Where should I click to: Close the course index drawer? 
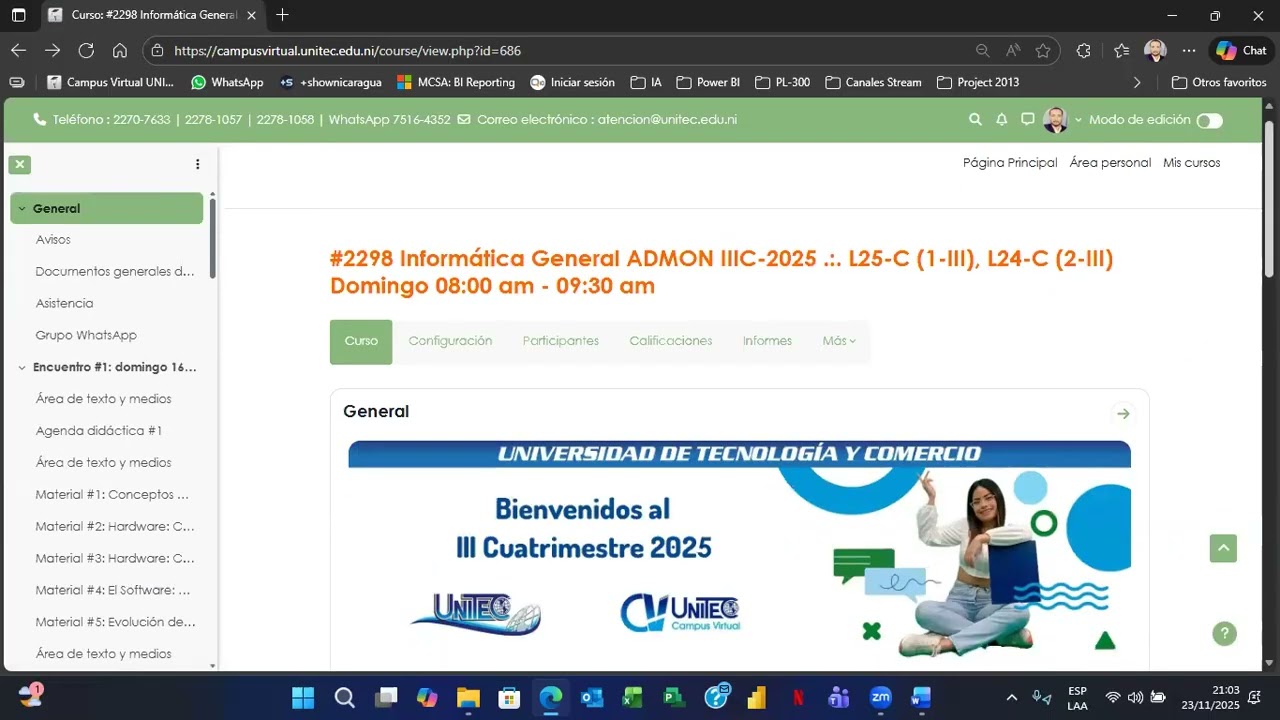point(20,165)
